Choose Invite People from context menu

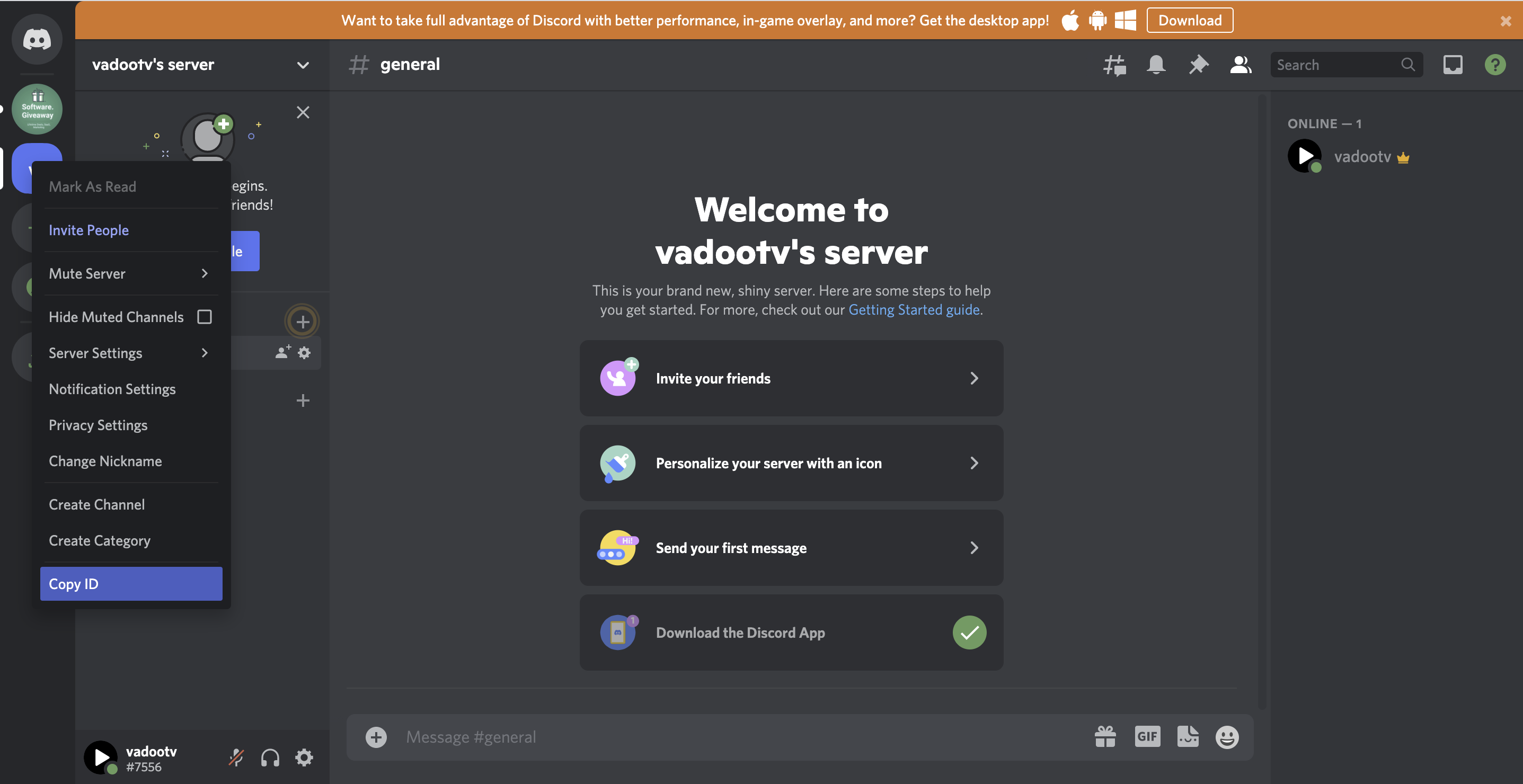point(131,230)
